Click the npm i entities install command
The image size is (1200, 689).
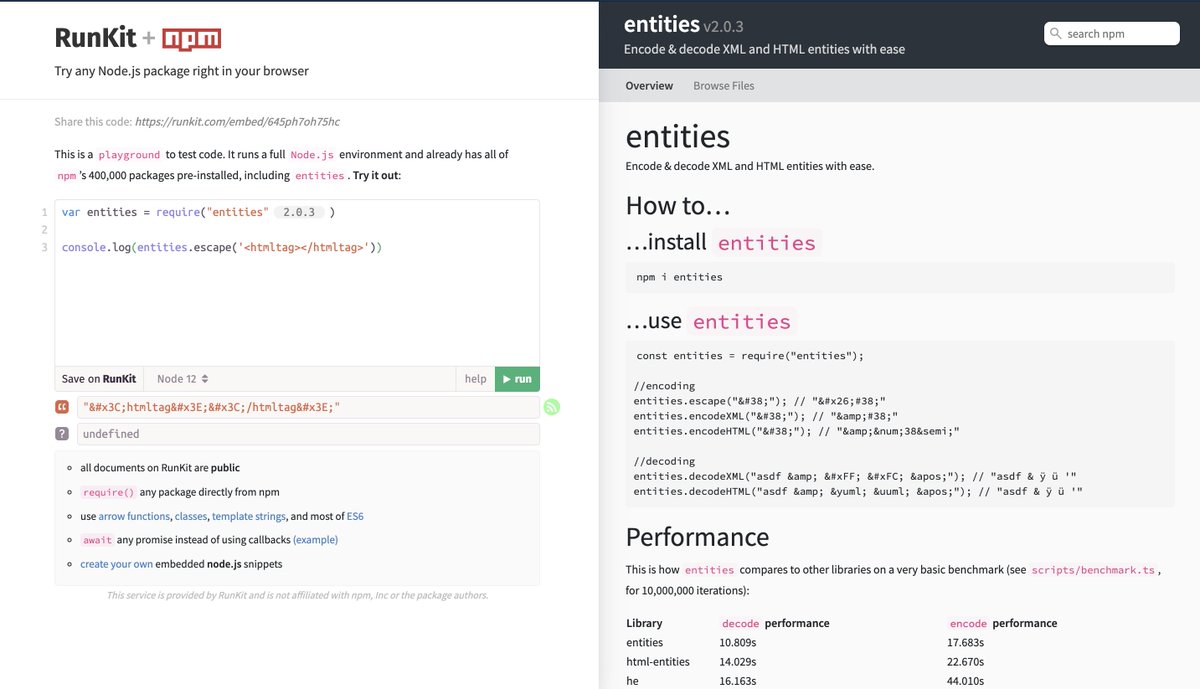(679, 277)
